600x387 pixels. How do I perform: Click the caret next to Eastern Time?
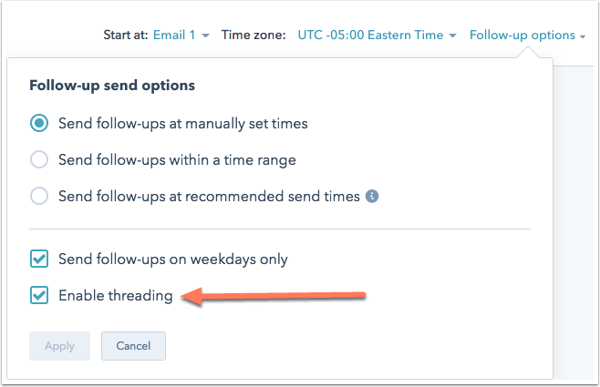pos(453,36)
